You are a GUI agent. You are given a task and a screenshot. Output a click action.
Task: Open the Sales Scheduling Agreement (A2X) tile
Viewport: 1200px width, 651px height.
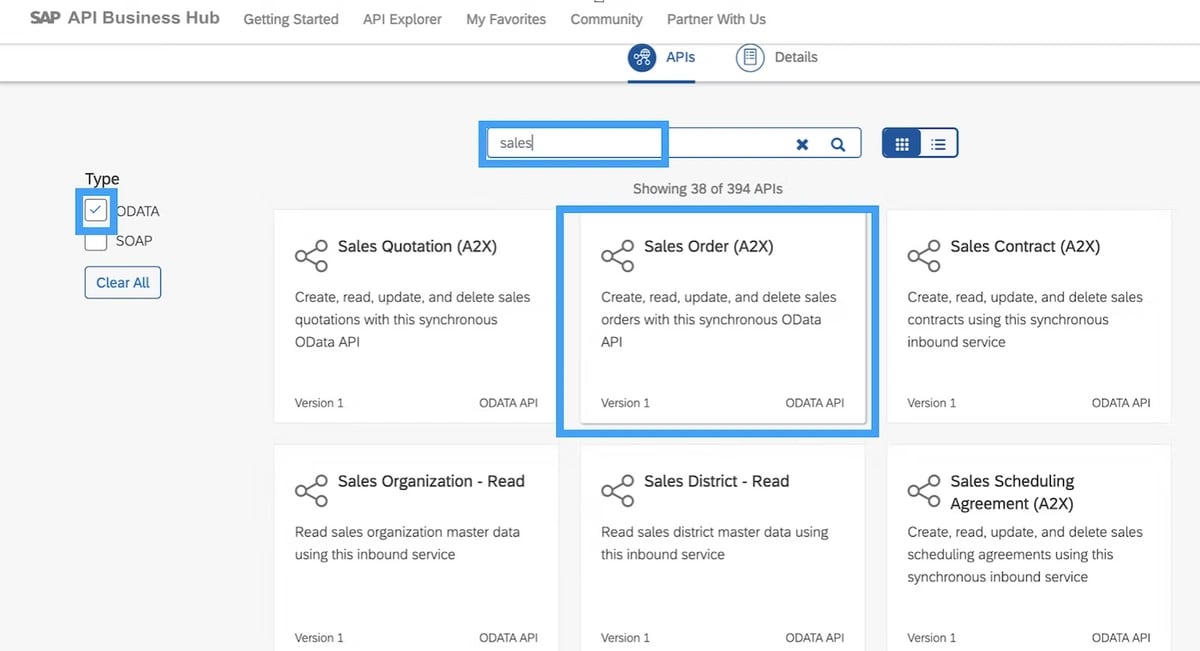point(1029,548)
